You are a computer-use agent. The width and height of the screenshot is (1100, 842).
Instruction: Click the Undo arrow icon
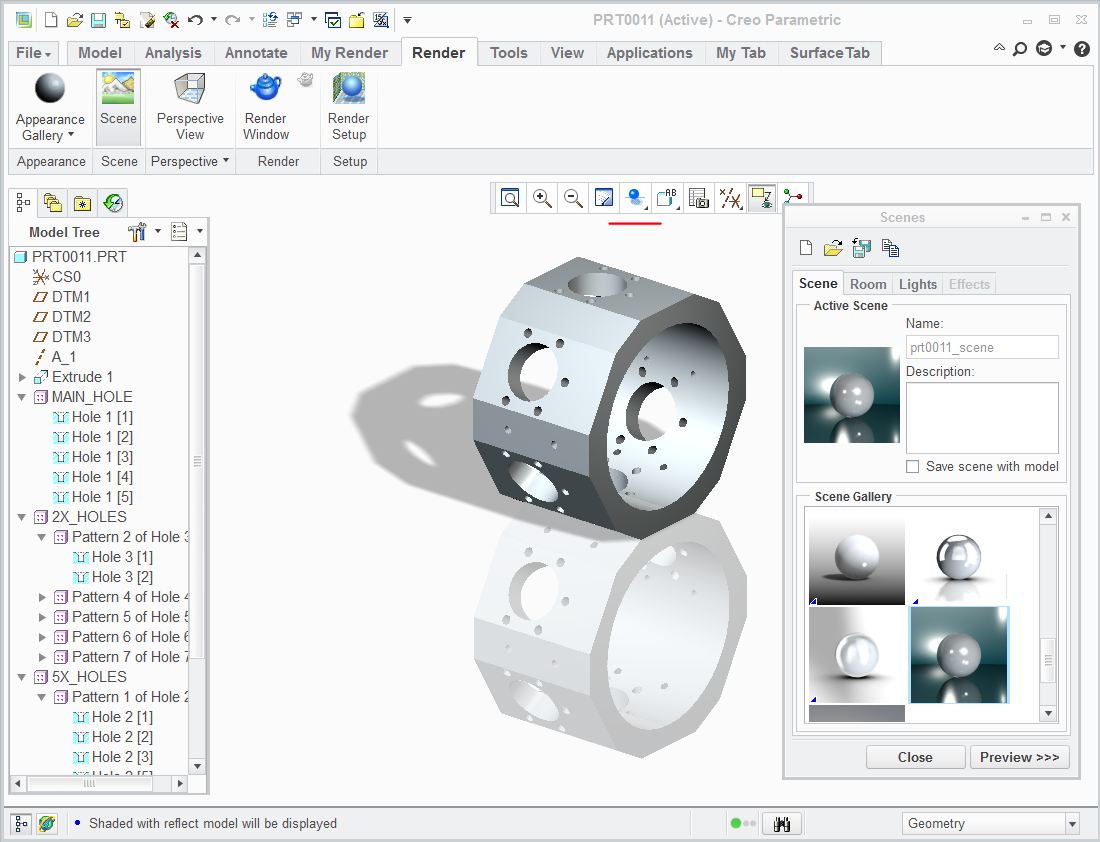[195, 20]
